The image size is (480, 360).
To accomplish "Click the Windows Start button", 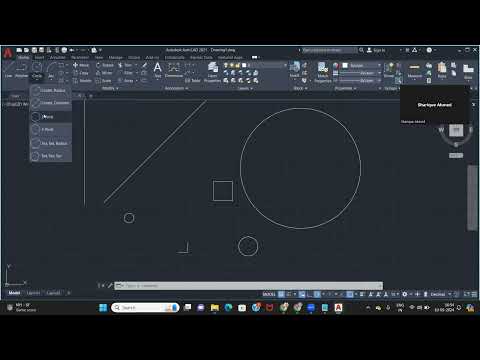I will 103,307.
